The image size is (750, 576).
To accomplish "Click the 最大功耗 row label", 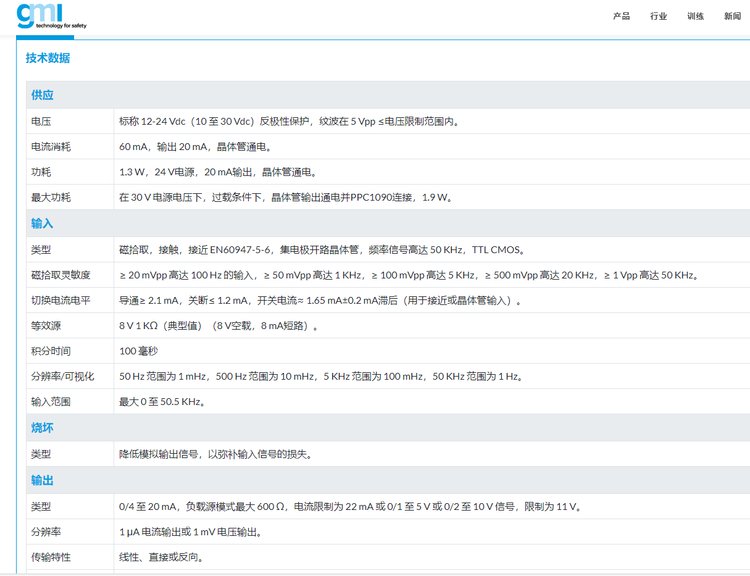I will point(51,198).
